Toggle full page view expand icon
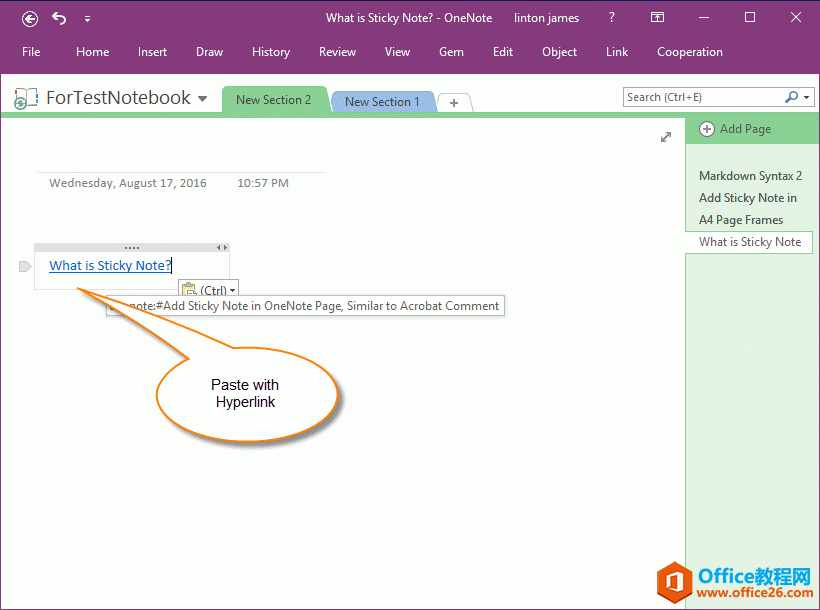Screen dimensions: 820x610 click(x=666, y=137)
